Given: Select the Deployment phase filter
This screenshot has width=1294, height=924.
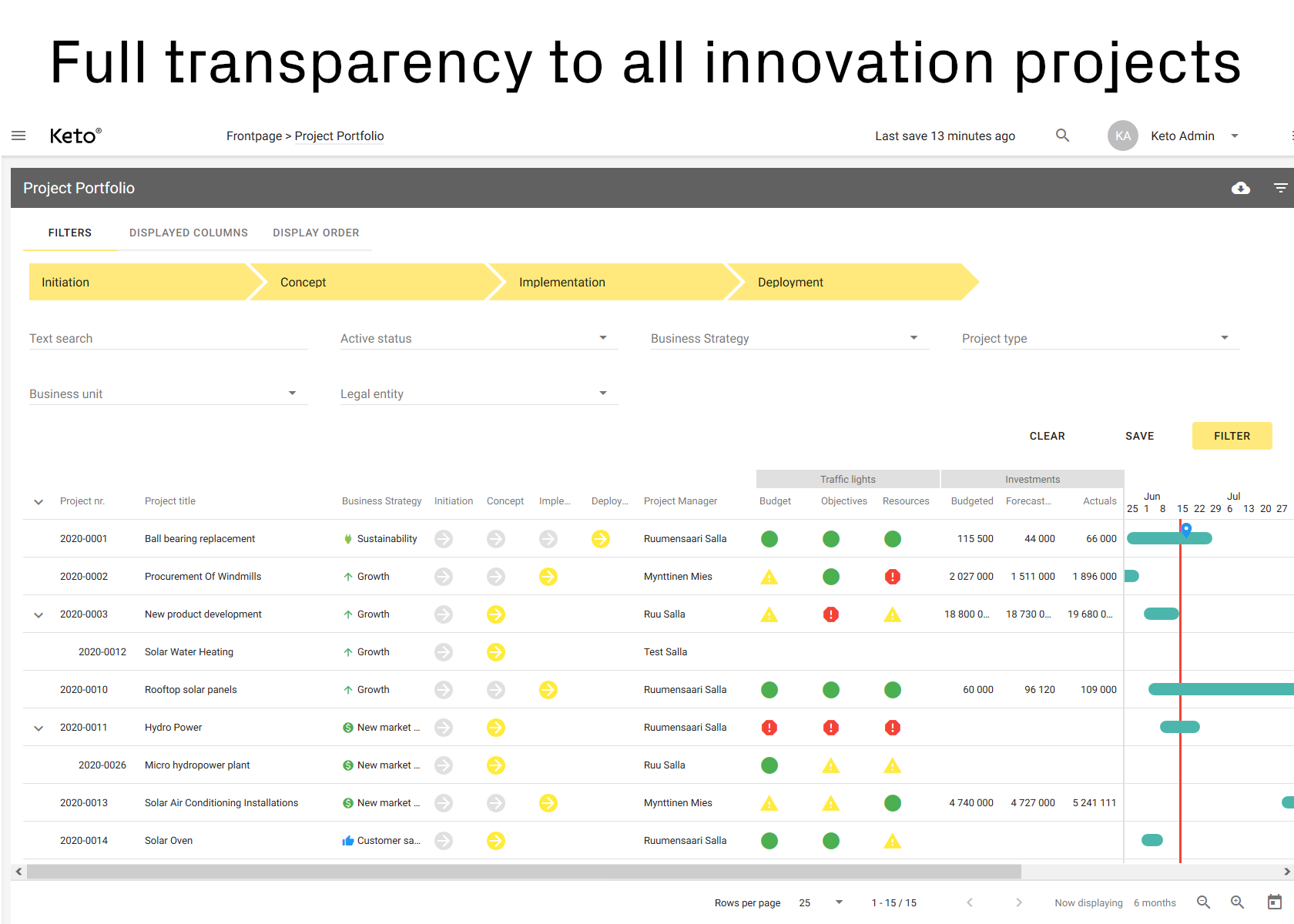Looking at the screenshot, I should [853, 282].
